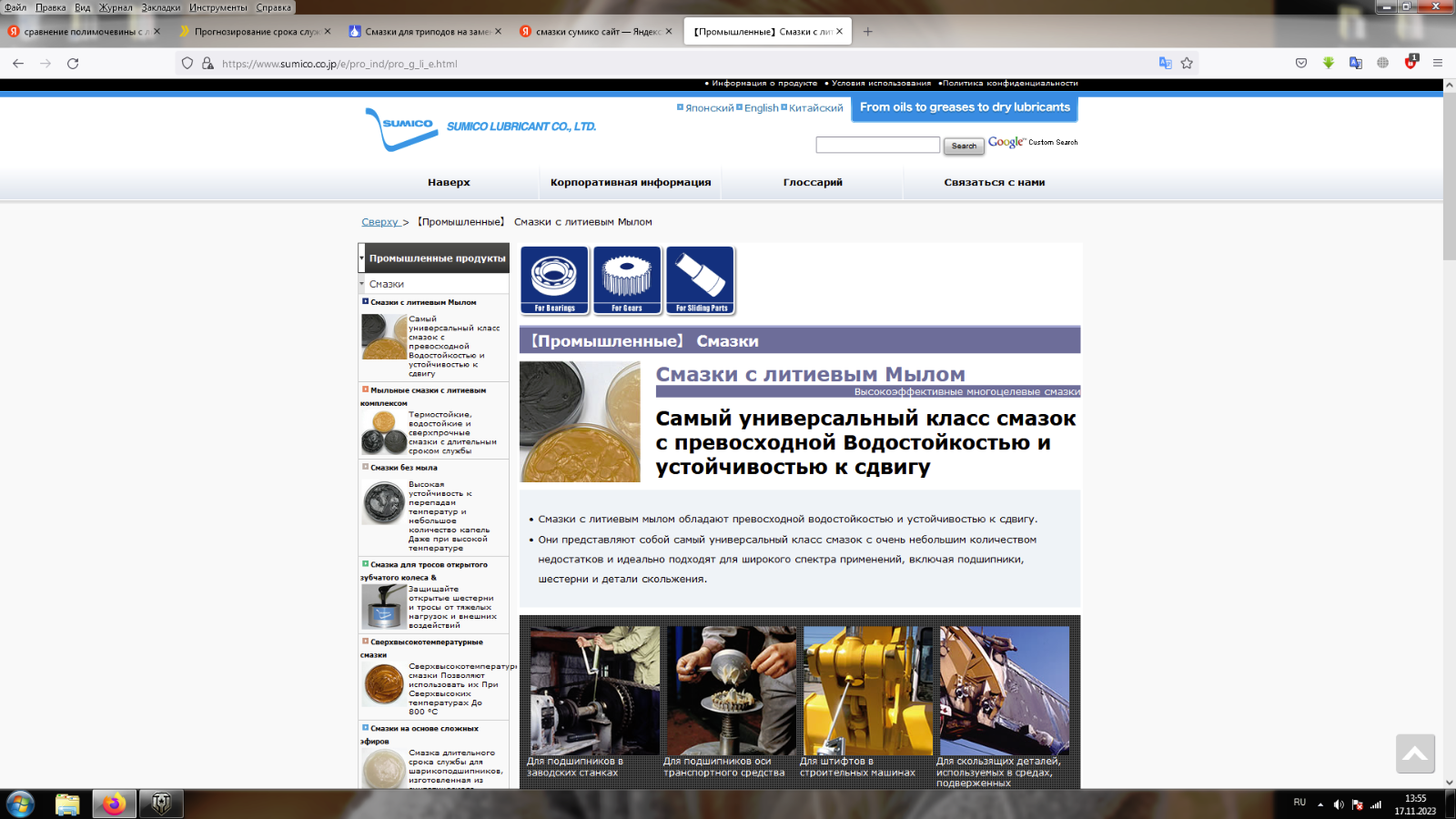Click the Наверх navigation item
1456x819 pixels.
click(x=449, y=182)
